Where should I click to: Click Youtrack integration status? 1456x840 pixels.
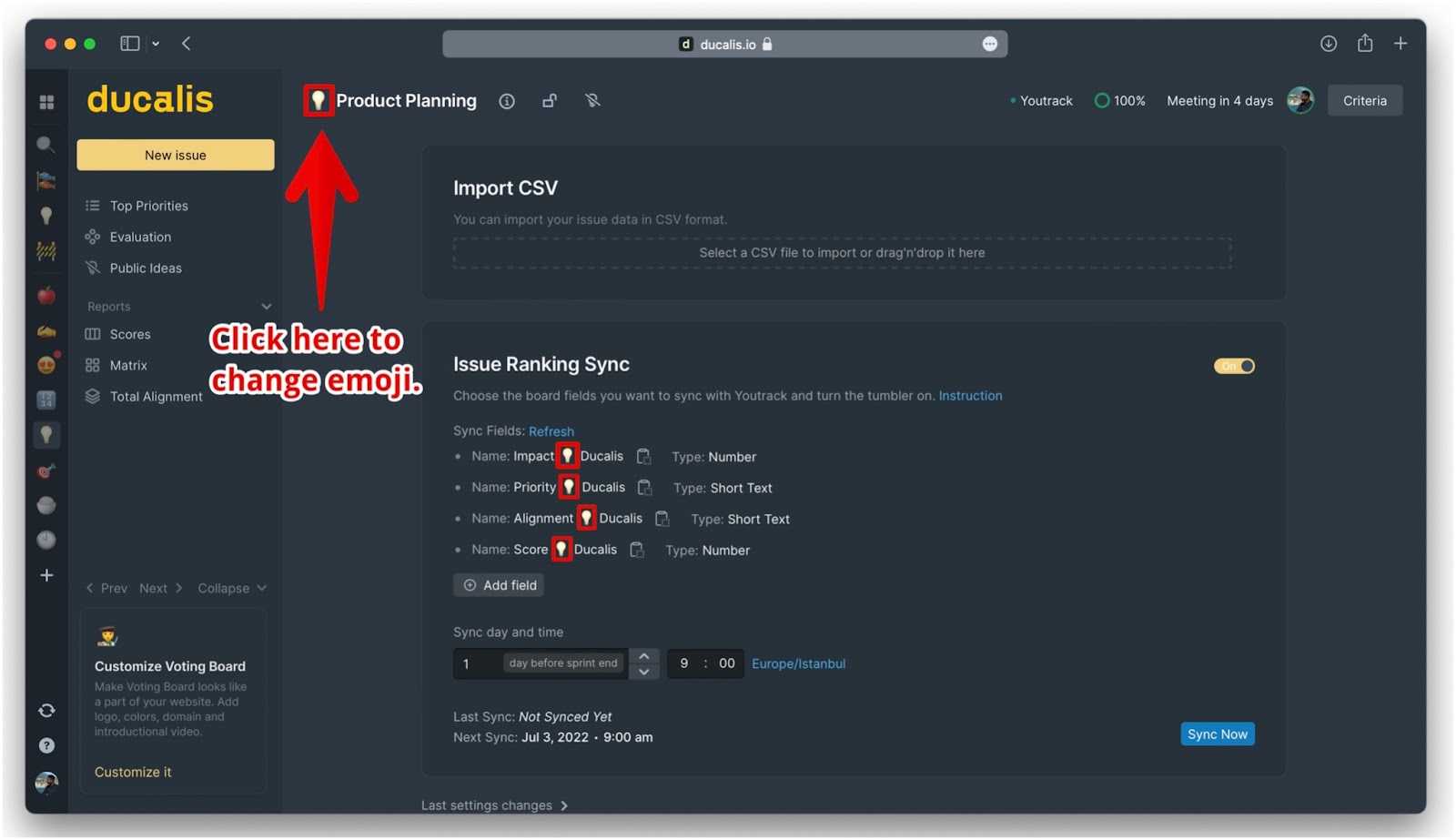(1041, 101)
